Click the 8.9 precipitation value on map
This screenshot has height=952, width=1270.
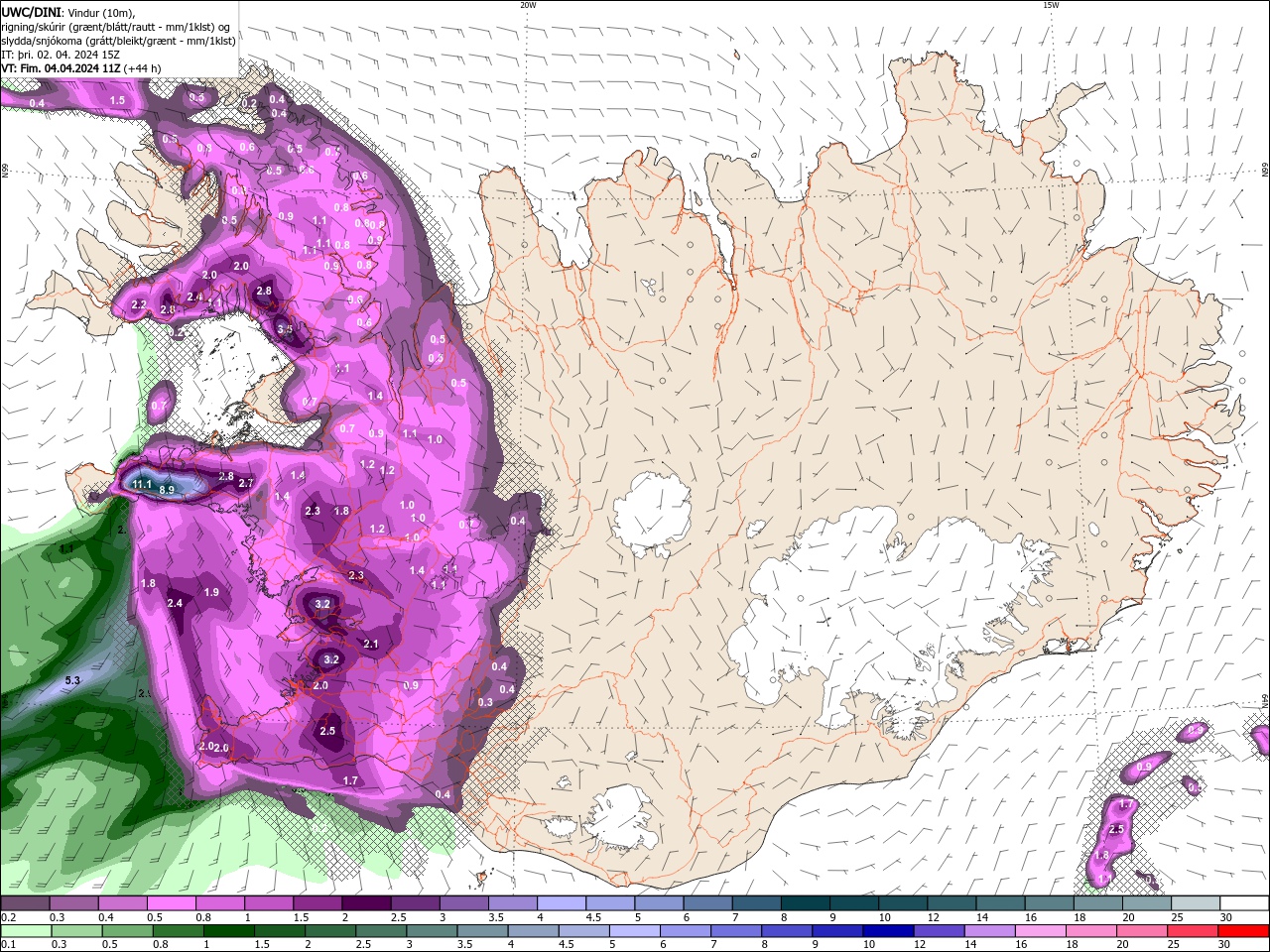[x=167, y=490]
